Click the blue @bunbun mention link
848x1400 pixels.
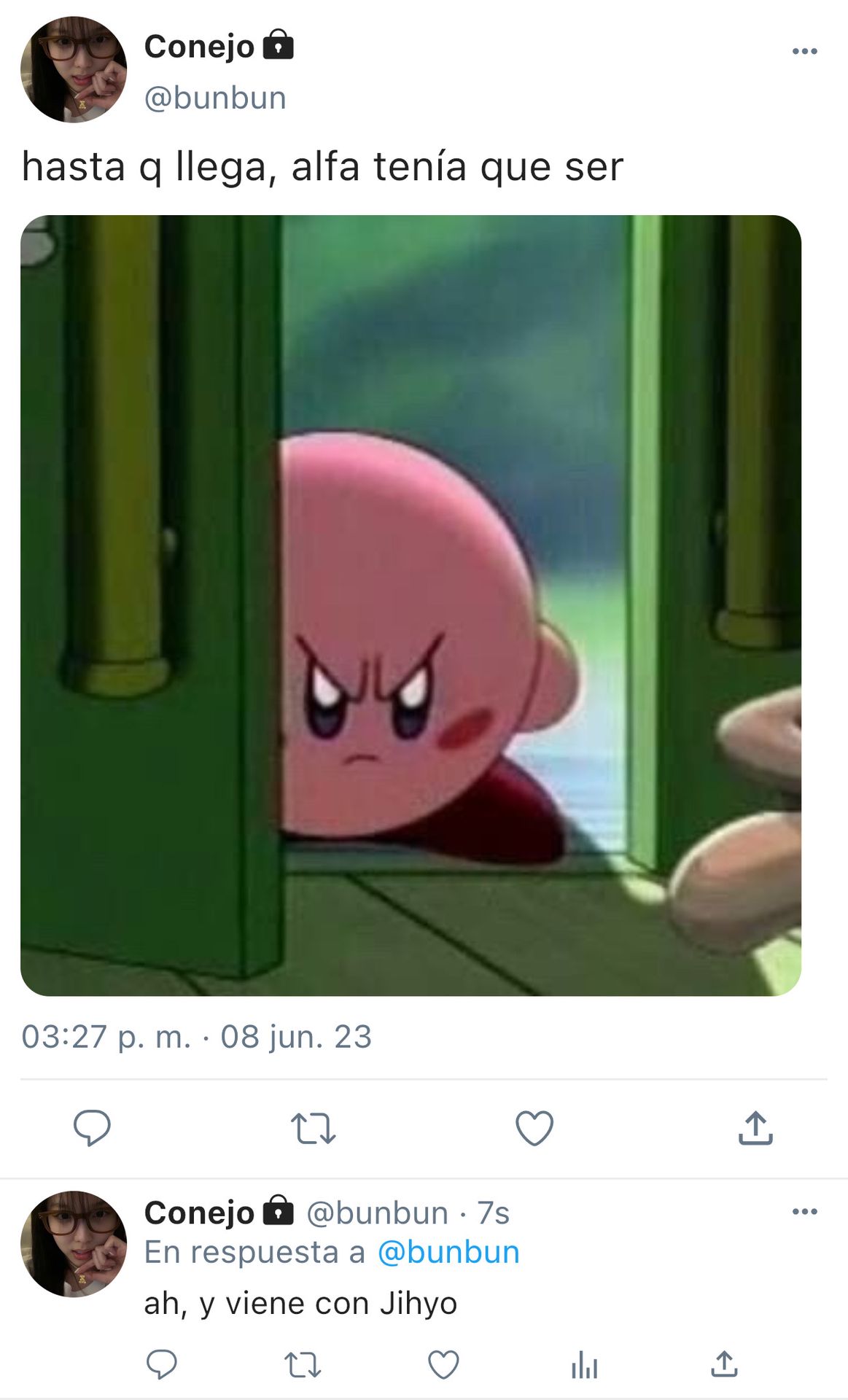(x=448, y=1252)
